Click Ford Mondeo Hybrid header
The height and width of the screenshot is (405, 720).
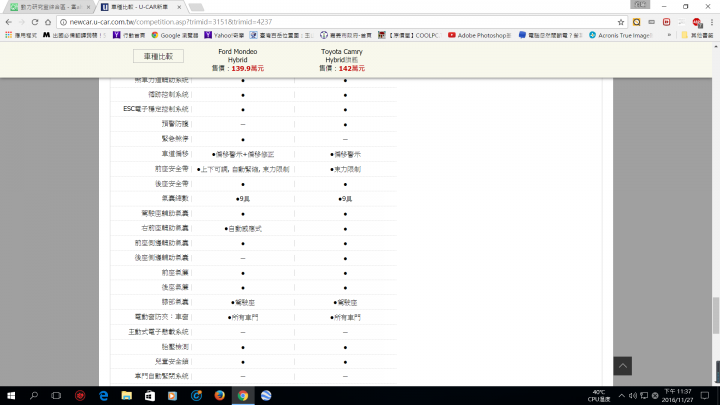click(x=237, y=56)
